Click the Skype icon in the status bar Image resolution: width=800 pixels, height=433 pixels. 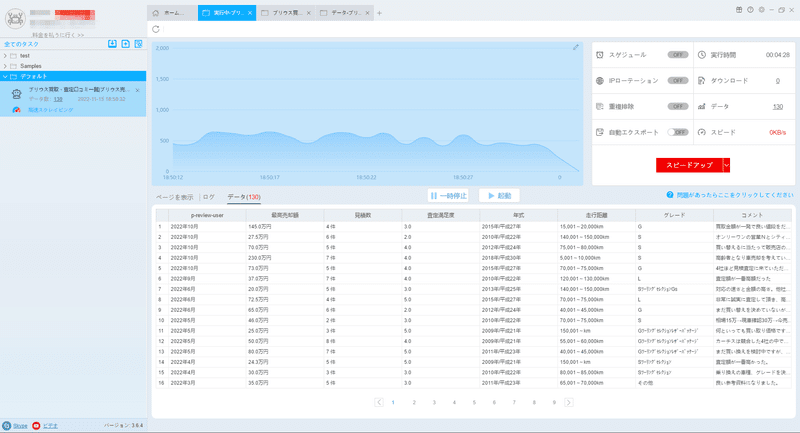(7, 425)
